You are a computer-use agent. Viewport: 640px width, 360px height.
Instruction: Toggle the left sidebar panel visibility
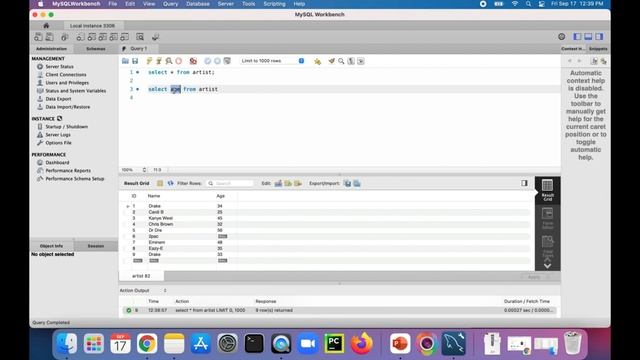[x=577, y=37]
